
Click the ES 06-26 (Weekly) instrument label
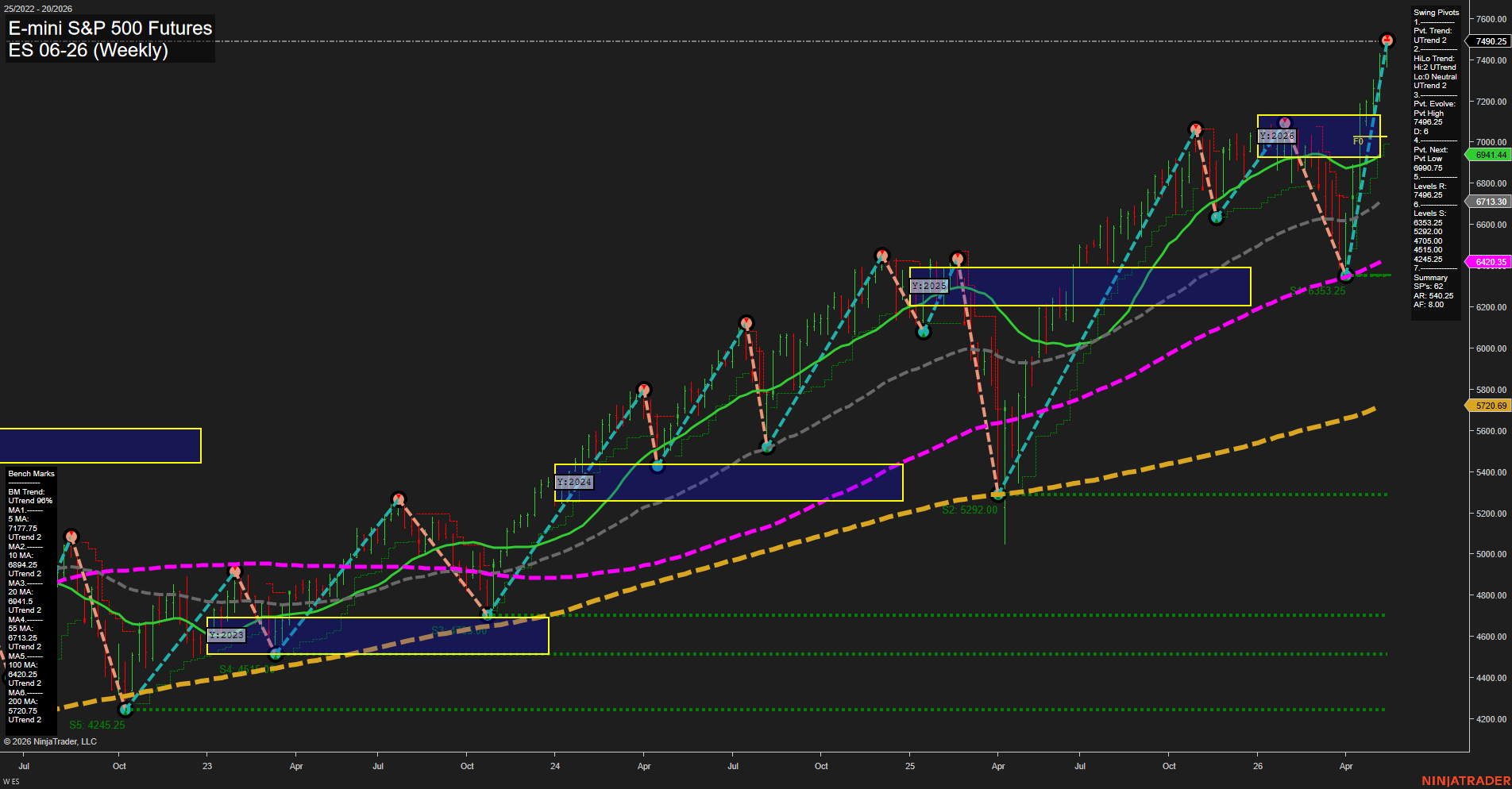88,50
